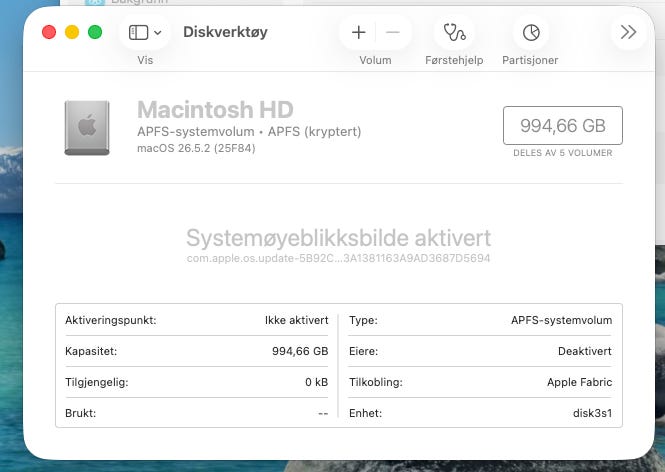Click the green fullscreen window button

pyautogui.click(x=95, y=32)
